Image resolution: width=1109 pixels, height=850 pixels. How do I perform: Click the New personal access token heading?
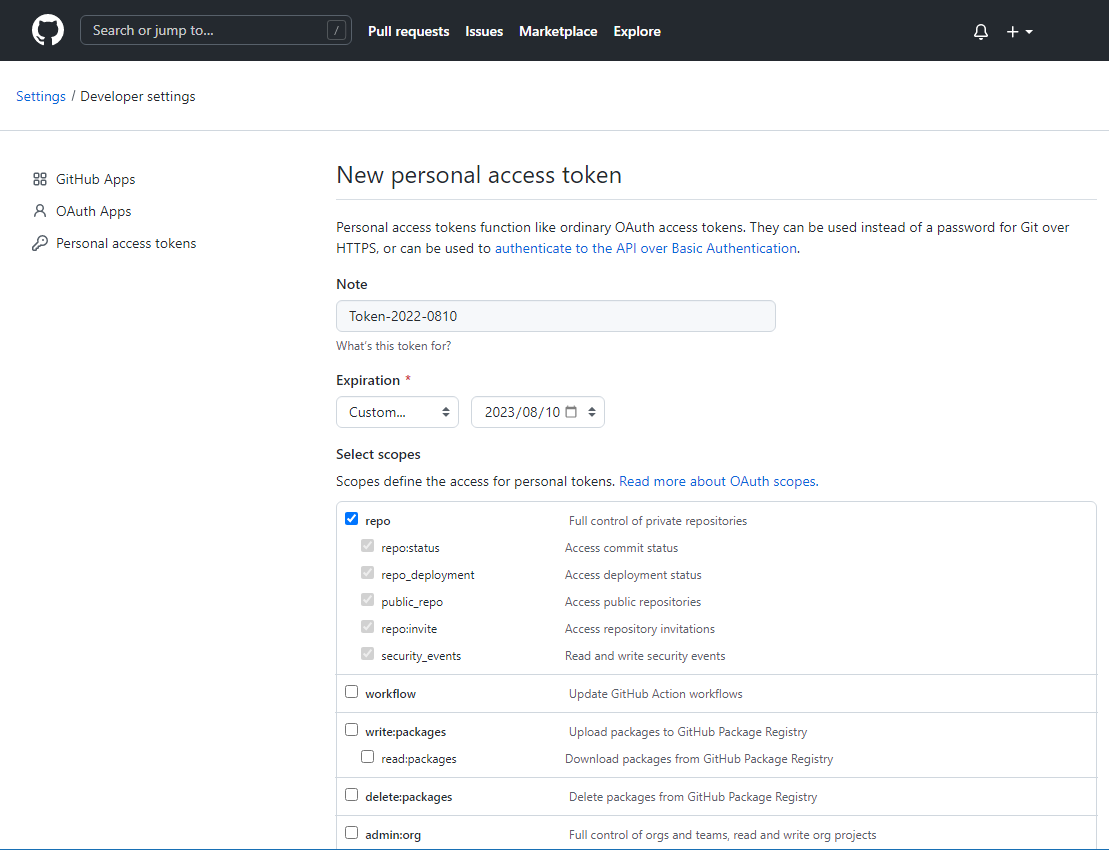click(479, 175)
